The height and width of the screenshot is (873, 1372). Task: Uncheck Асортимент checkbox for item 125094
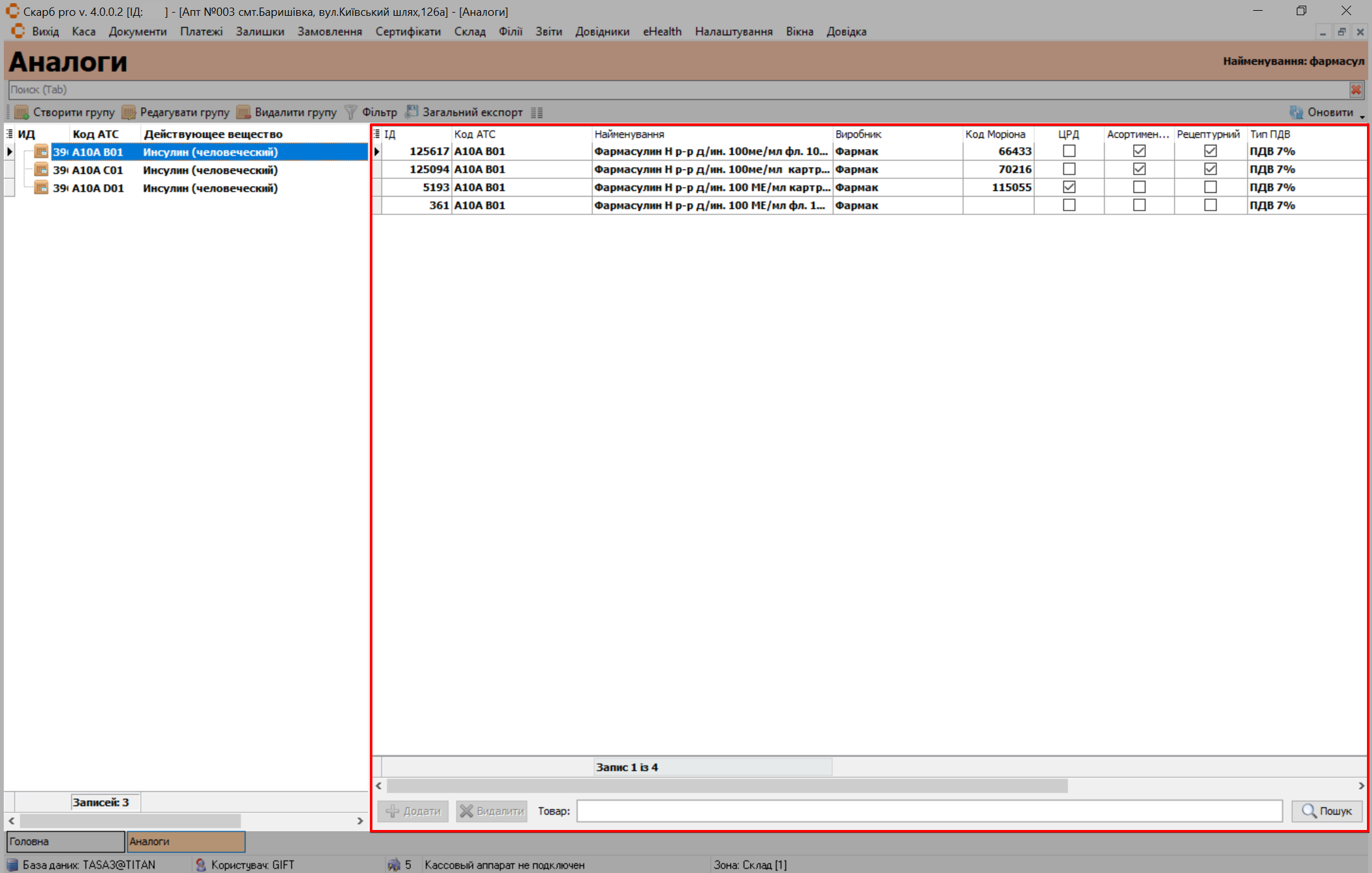1139,169
